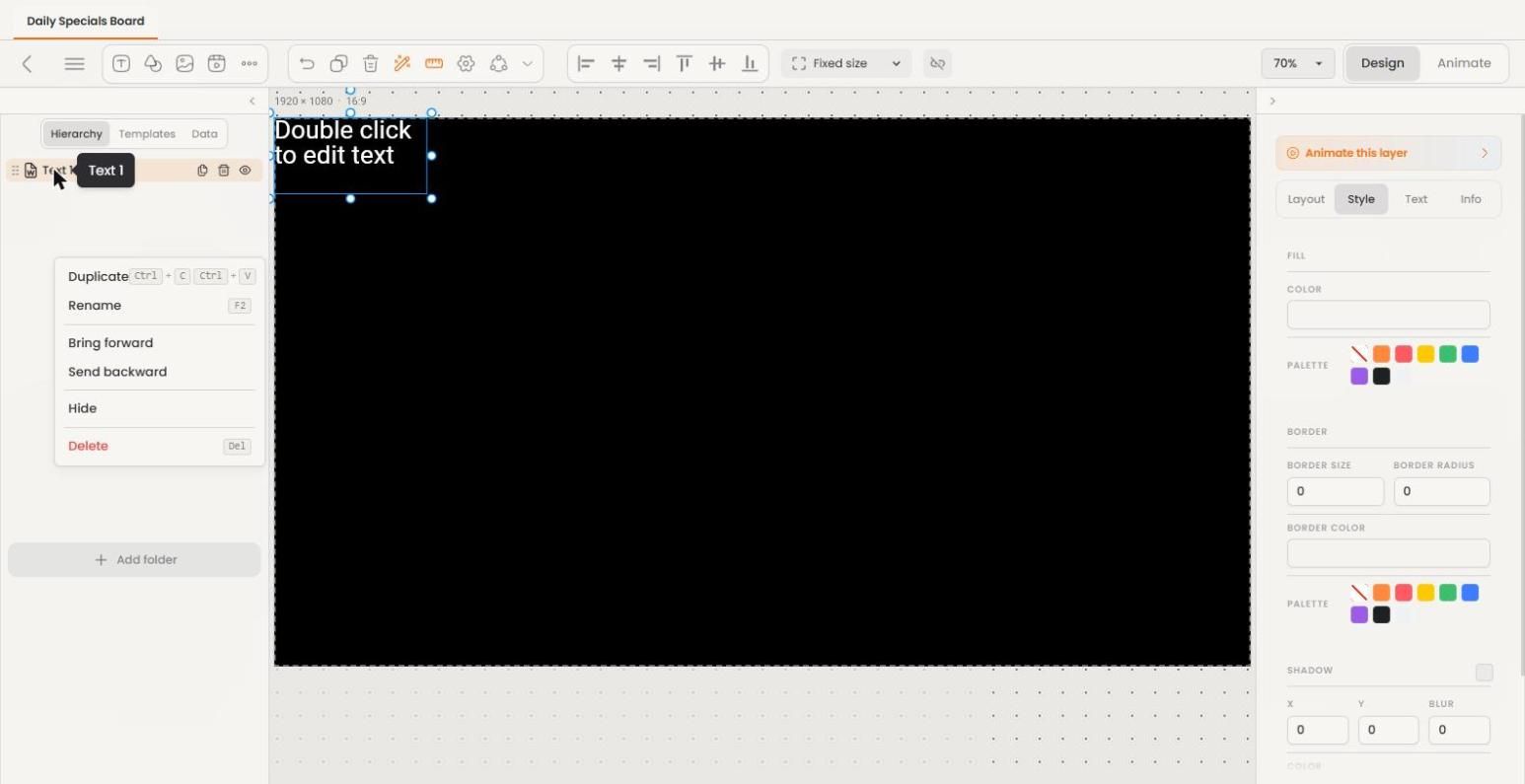This screenshot has height=784, width=1525.
Task: Align layer to horizontal center
Action: (x=619, y=63)
